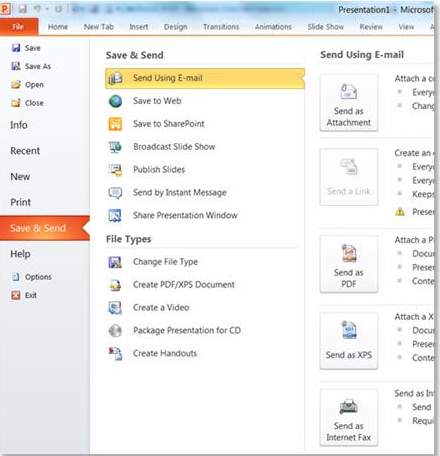
Task: Click the Broadcast Slide Show label
Action: [x=174, y=147]
